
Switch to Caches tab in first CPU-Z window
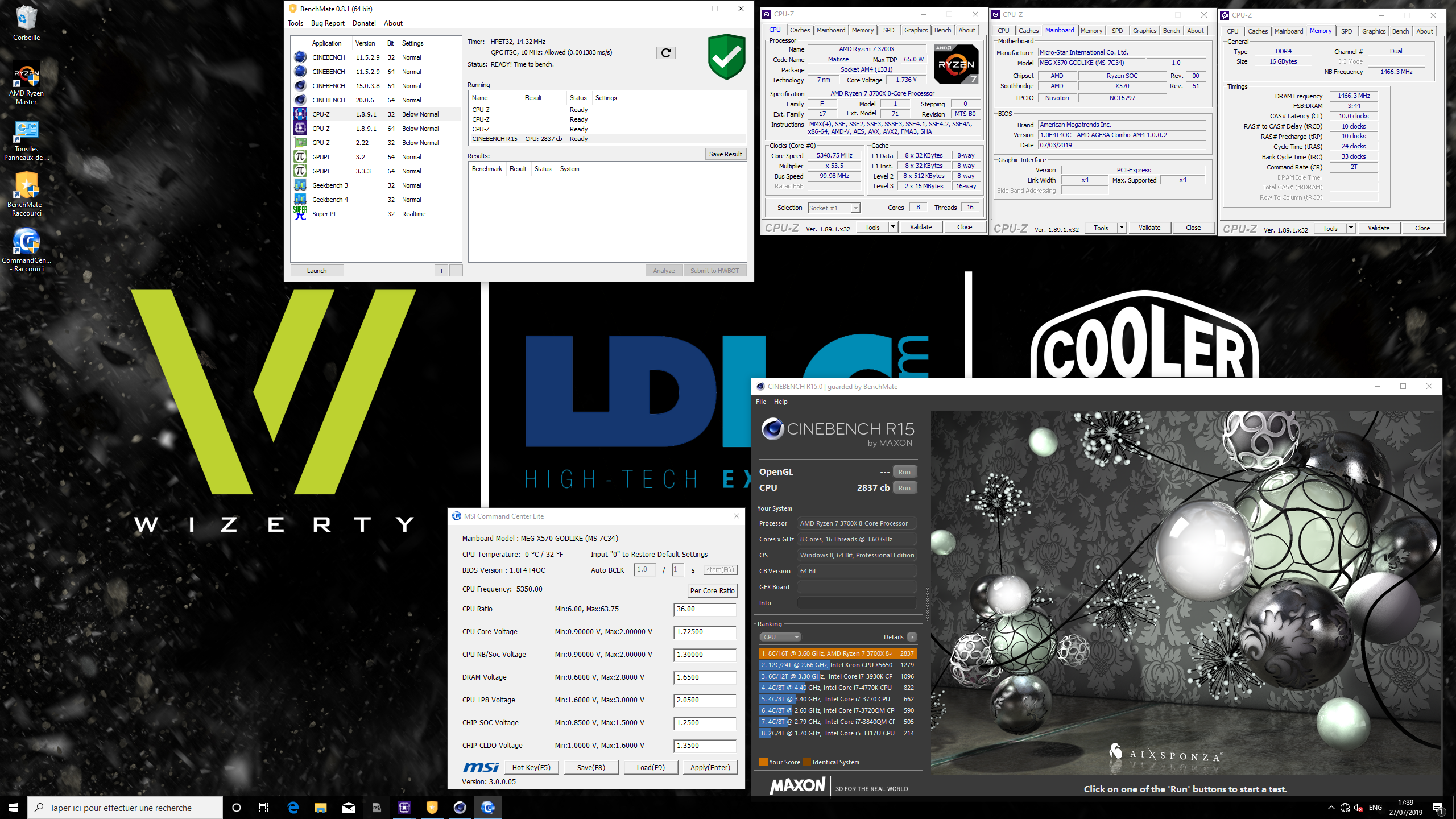coord(800,30)
